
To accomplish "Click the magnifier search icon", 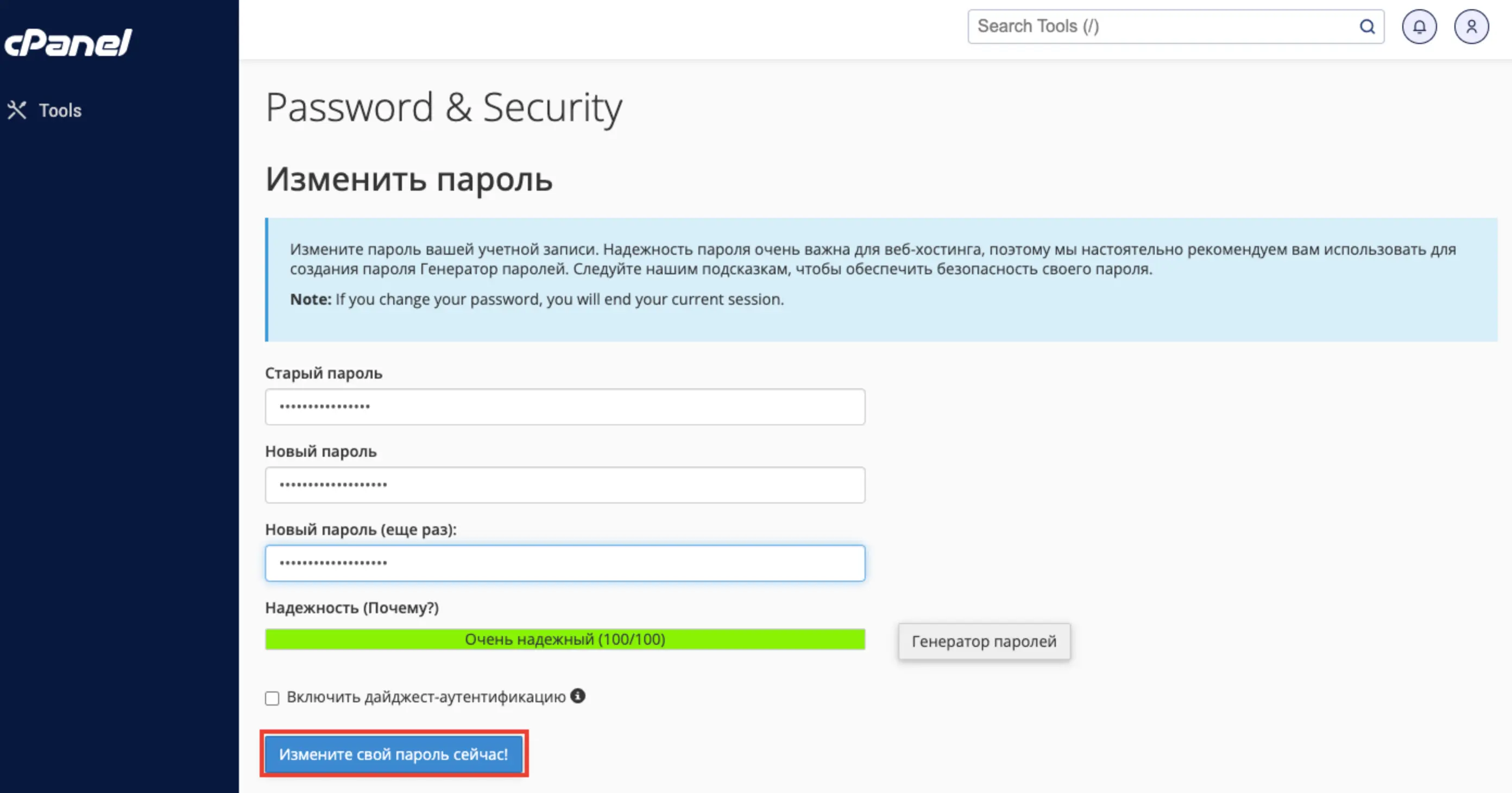I will pyautogui.click(x=1368, y=27).
